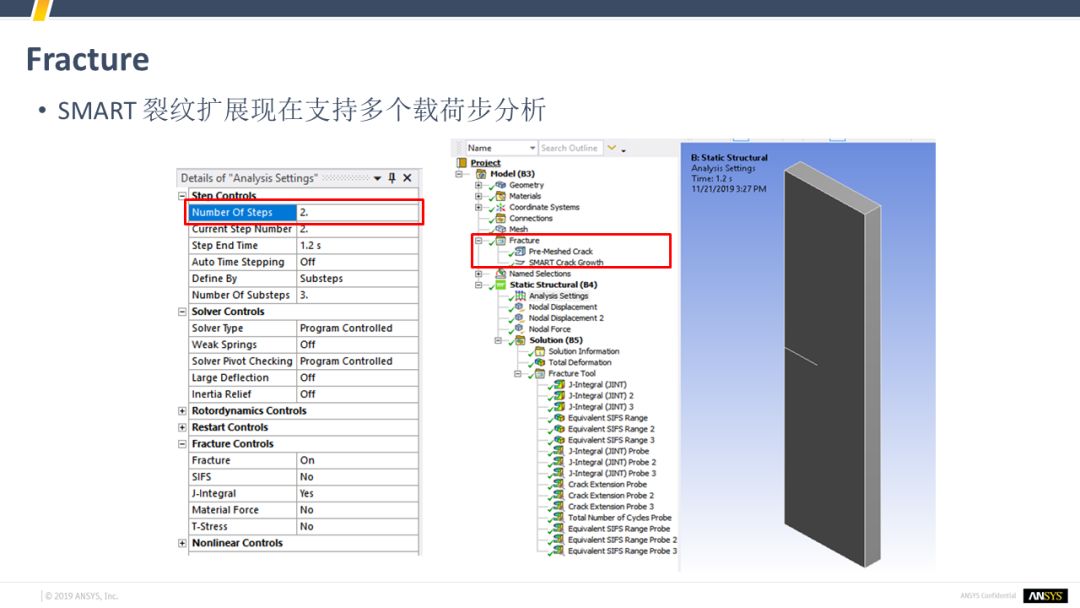This screenshot has height=608, width=1080.
Task: Select the Nodal Force icon
Action: pyautogui.click(x=520, y=329)
